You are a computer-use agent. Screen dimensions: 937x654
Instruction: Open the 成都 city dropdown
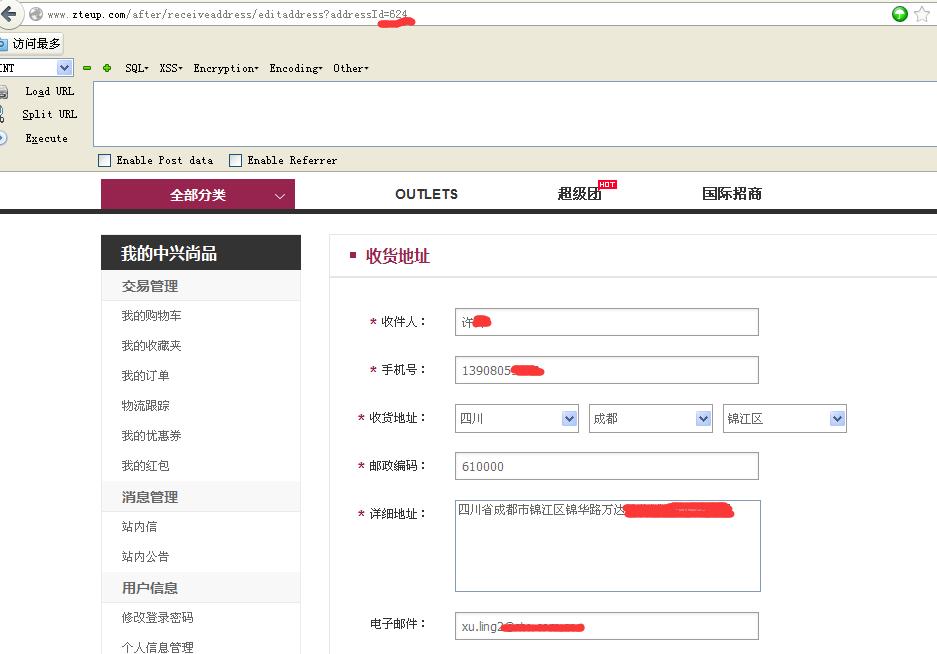tap(650, 418)
